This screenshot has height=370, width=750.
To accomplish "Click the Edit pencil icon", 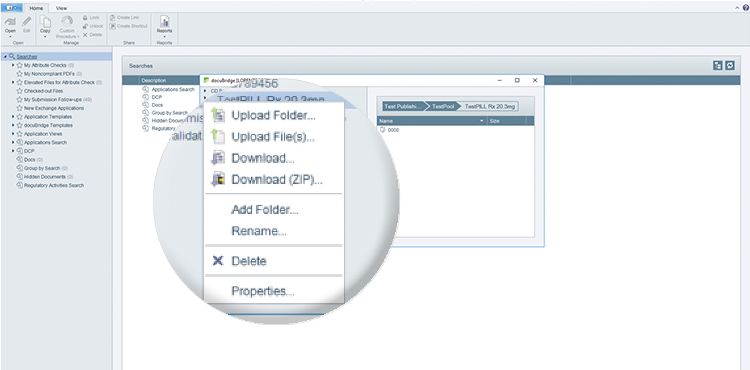I will pyautogui.click(x=27, y=22).
